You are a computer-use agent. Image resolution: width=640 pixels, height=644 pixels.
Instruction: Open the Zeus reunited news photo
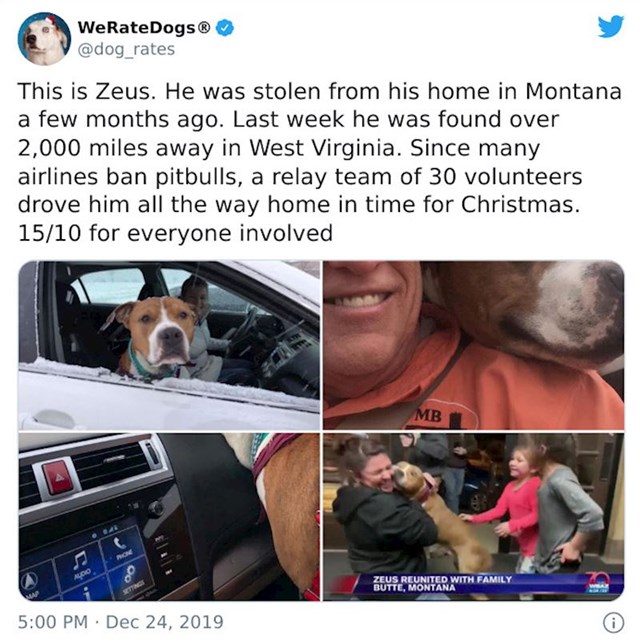click(x=473, y=517)
